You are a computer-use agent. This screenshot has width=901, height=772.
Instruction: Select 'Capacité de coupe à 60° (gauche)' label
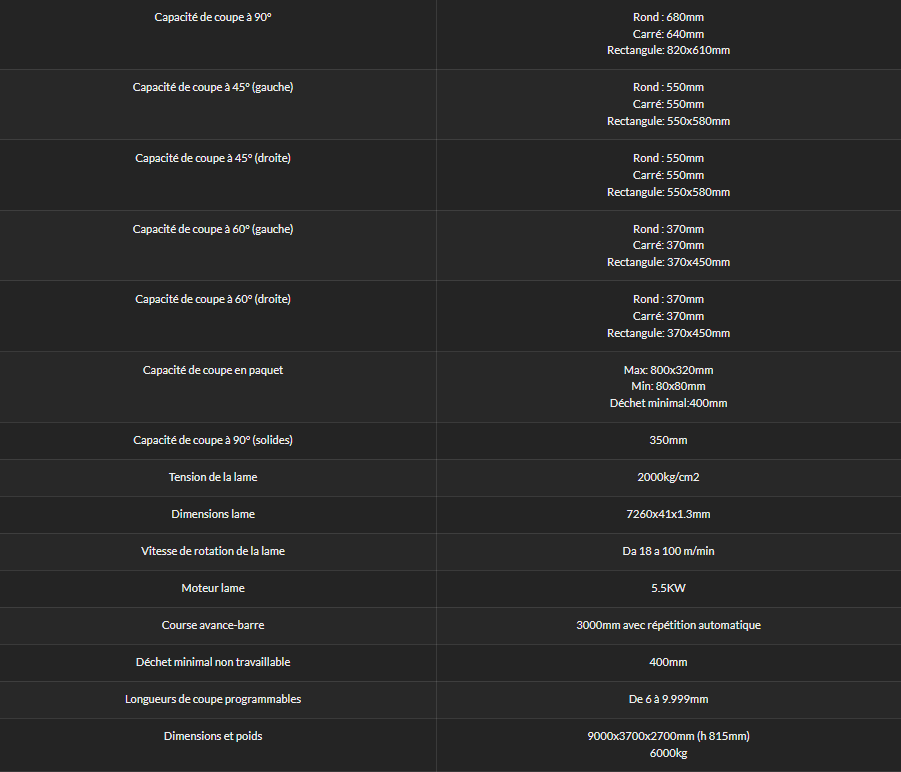(213, 229)
